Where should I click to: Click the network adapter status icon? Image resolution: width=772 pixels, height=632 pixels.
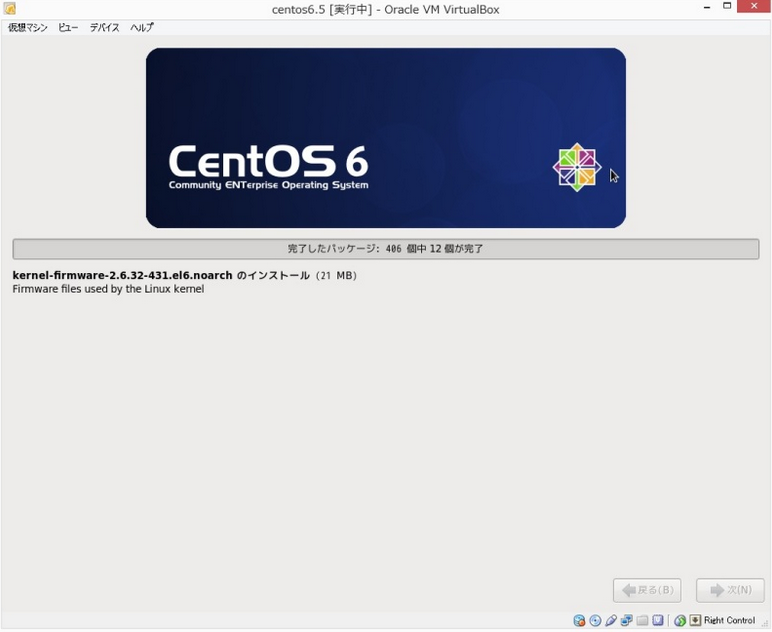pyautogui.click(x=626, y=620)
